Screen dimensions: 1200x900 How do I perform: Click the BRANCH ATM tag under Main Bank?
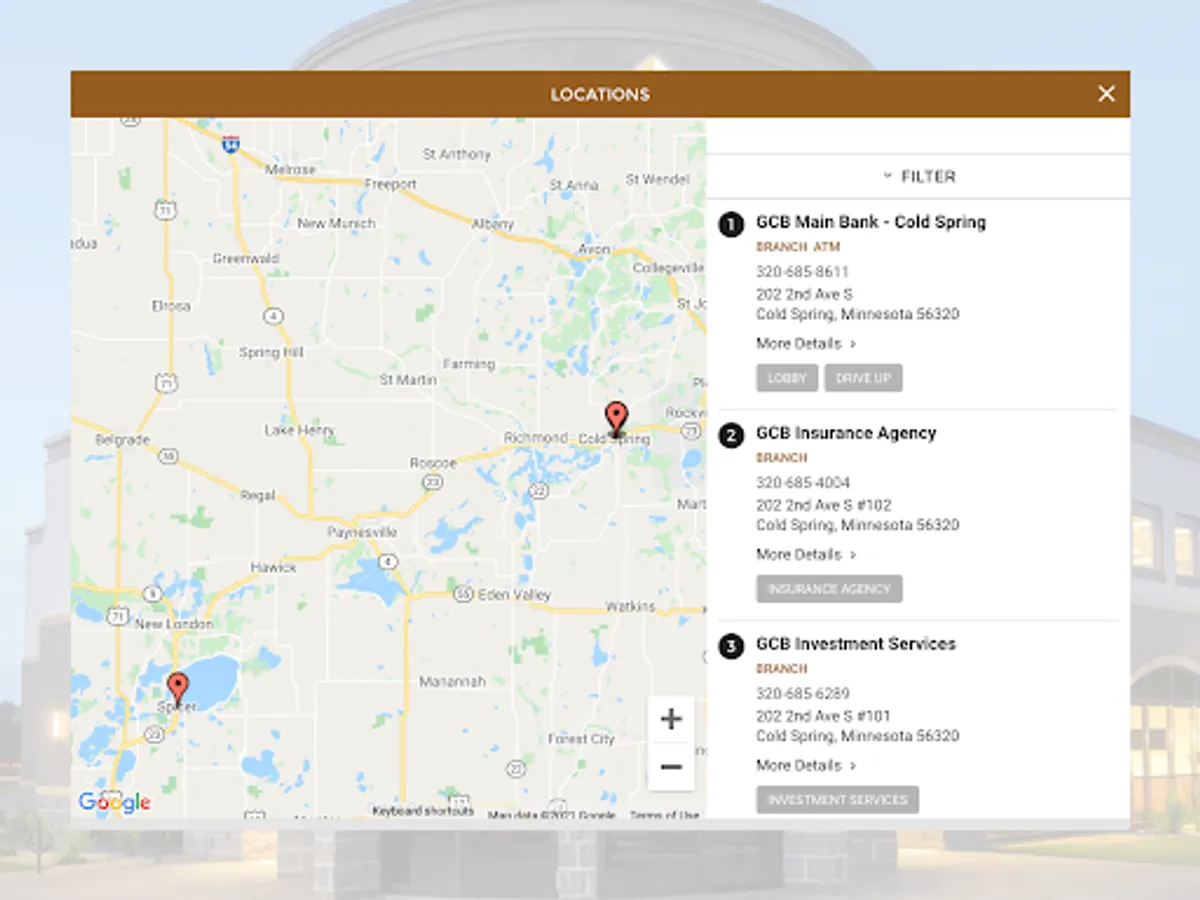[x=798, y=247]
